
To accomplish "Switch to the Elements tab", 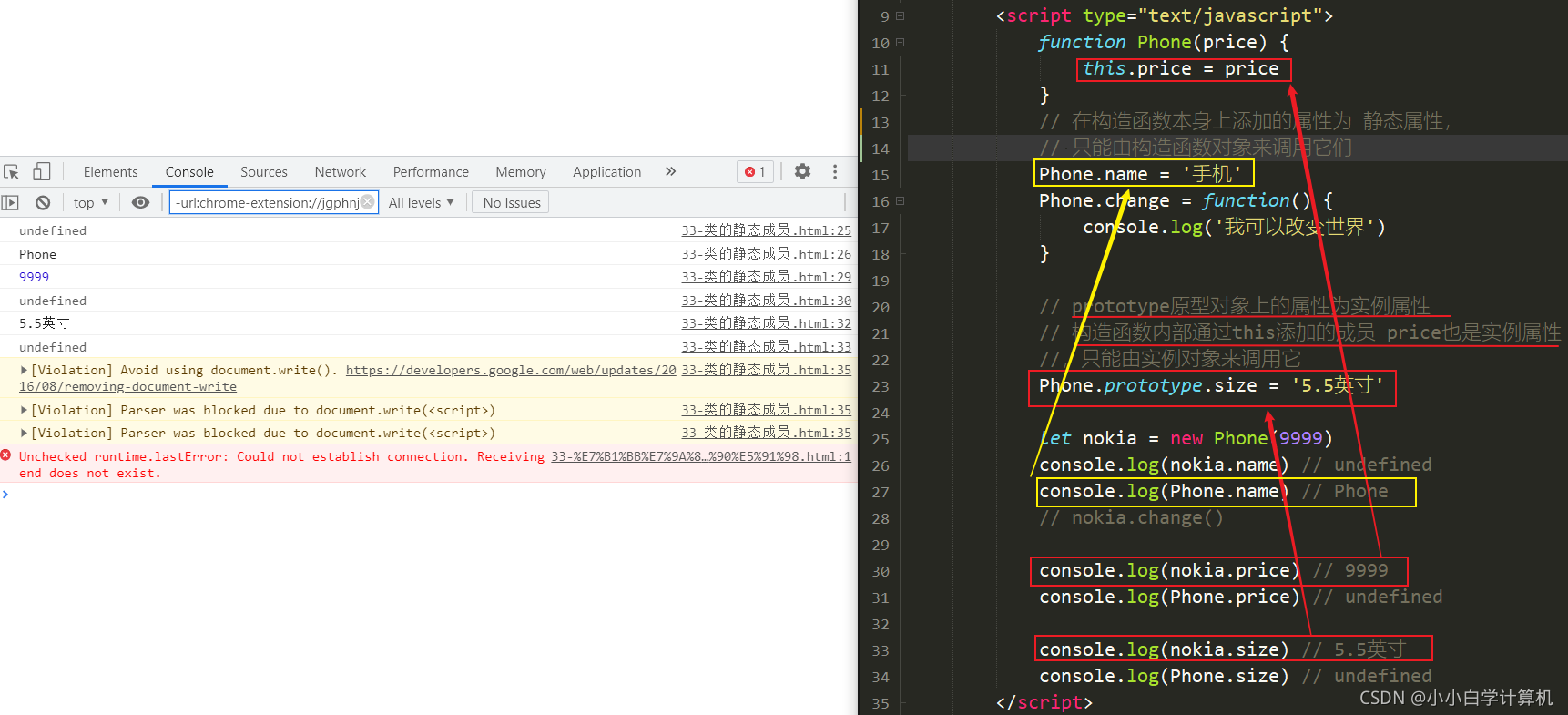I will [110, 171].
